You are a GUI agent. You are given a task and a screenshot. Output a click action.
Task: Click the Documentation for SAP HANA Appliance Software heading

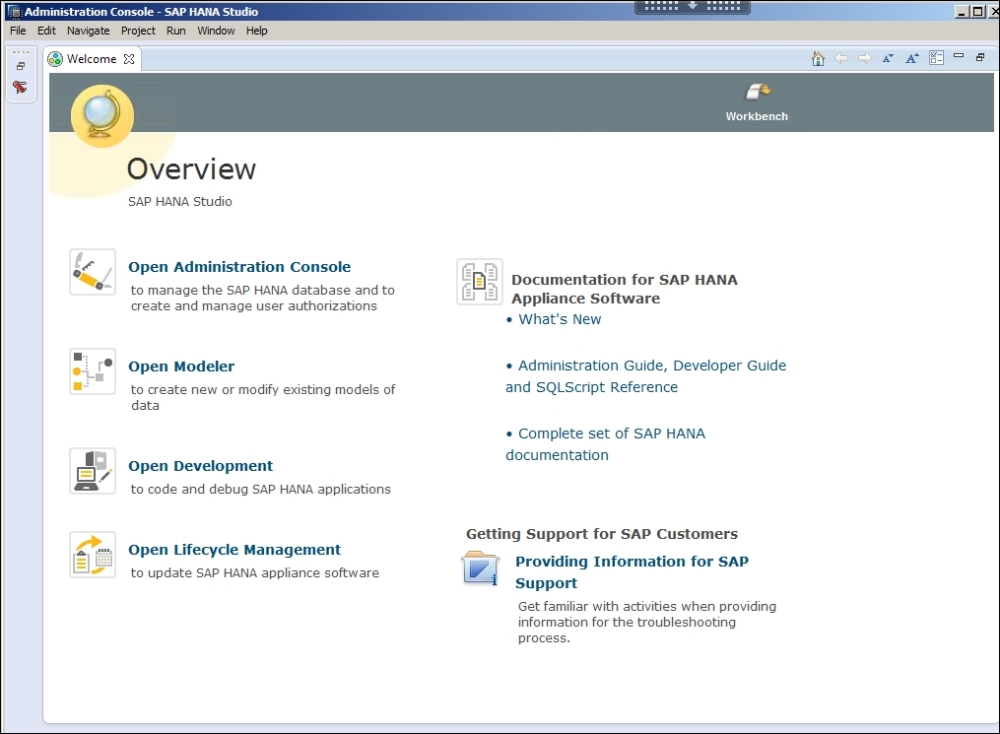(x=624, y=289)
